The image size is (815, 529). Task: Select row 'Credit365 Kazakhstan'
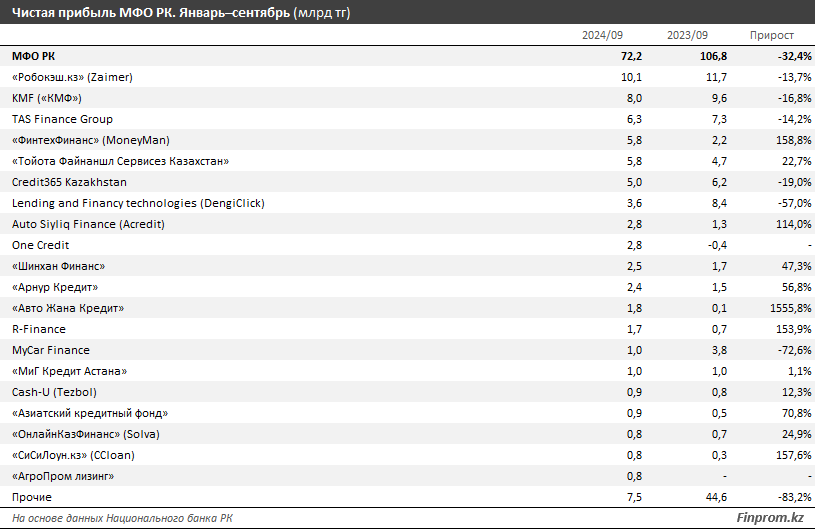(408, 182)
